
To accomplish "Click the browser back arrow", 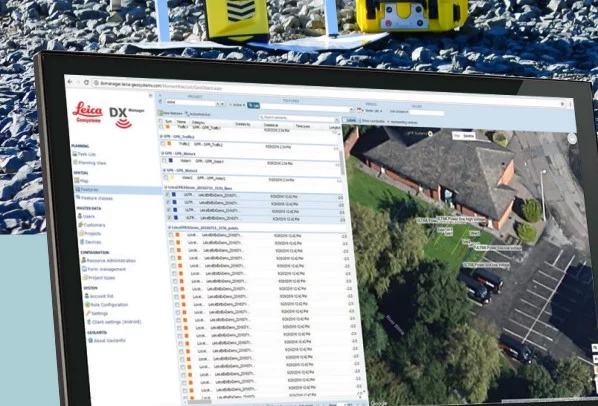I will (x=70, y=82).
